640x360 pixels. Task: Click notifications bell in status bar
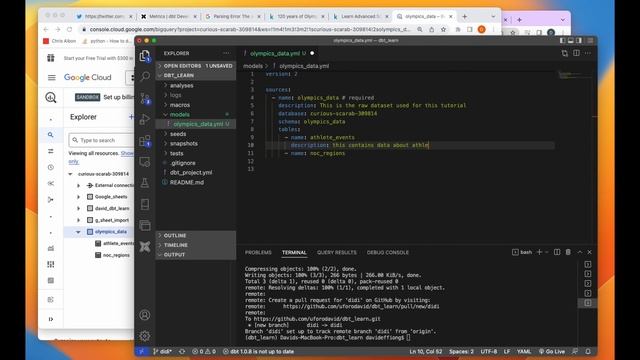(x=588, y=351)
